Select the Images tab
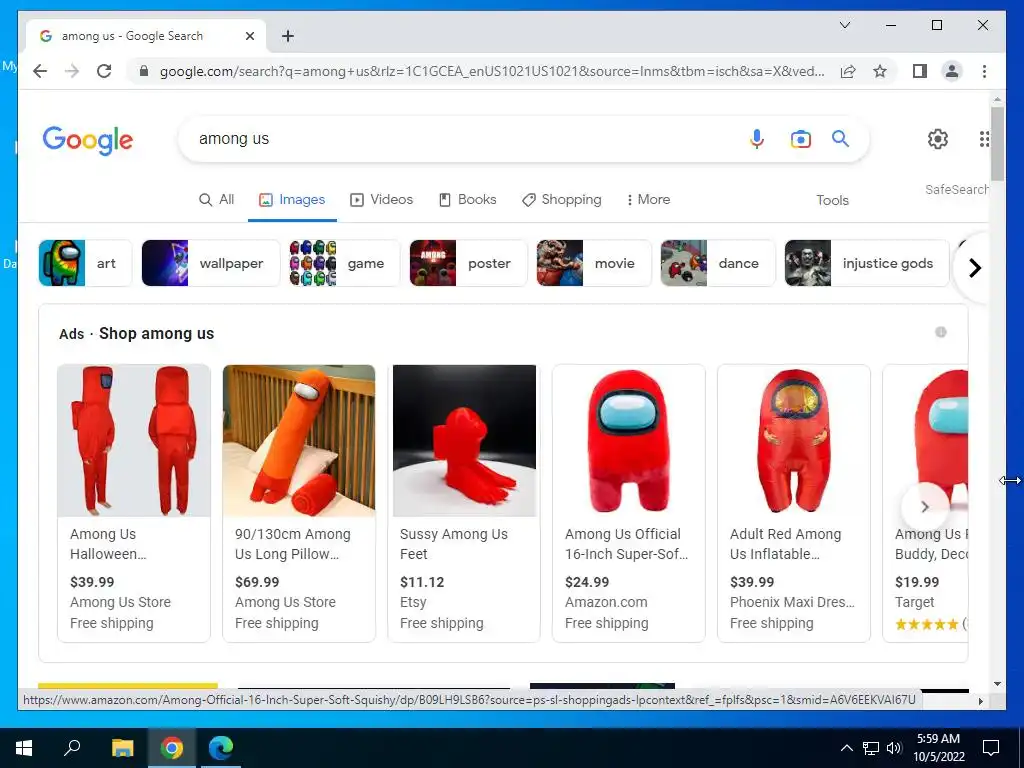1024x768 pixels. [292, 199]
